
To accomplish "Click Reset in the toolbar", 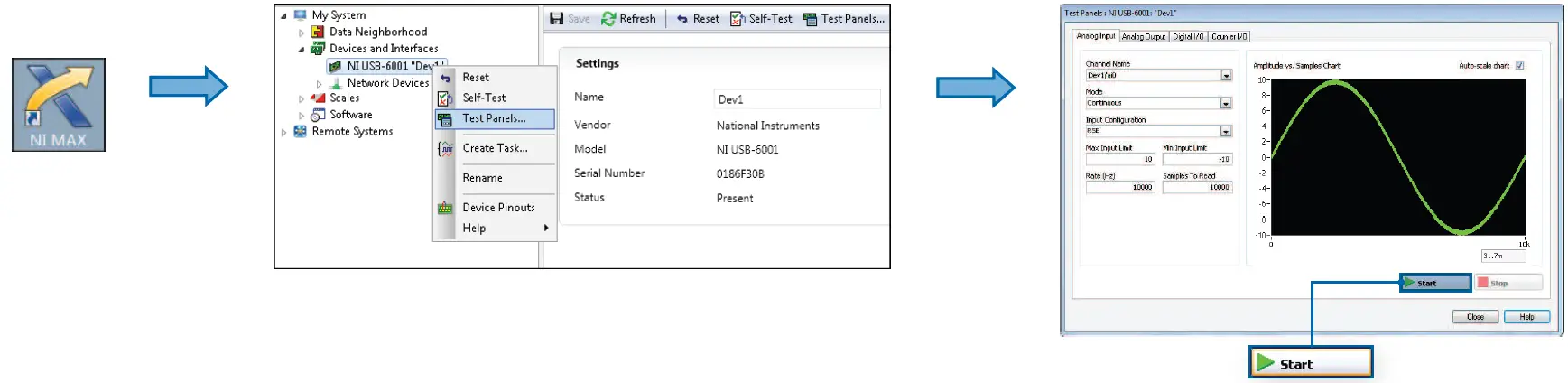I will coord(698,19).
